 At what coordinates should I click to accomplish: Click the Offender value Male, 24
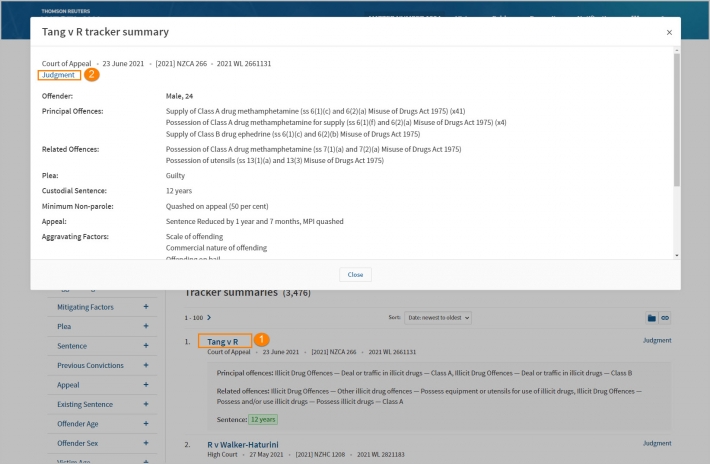[179, 96]
